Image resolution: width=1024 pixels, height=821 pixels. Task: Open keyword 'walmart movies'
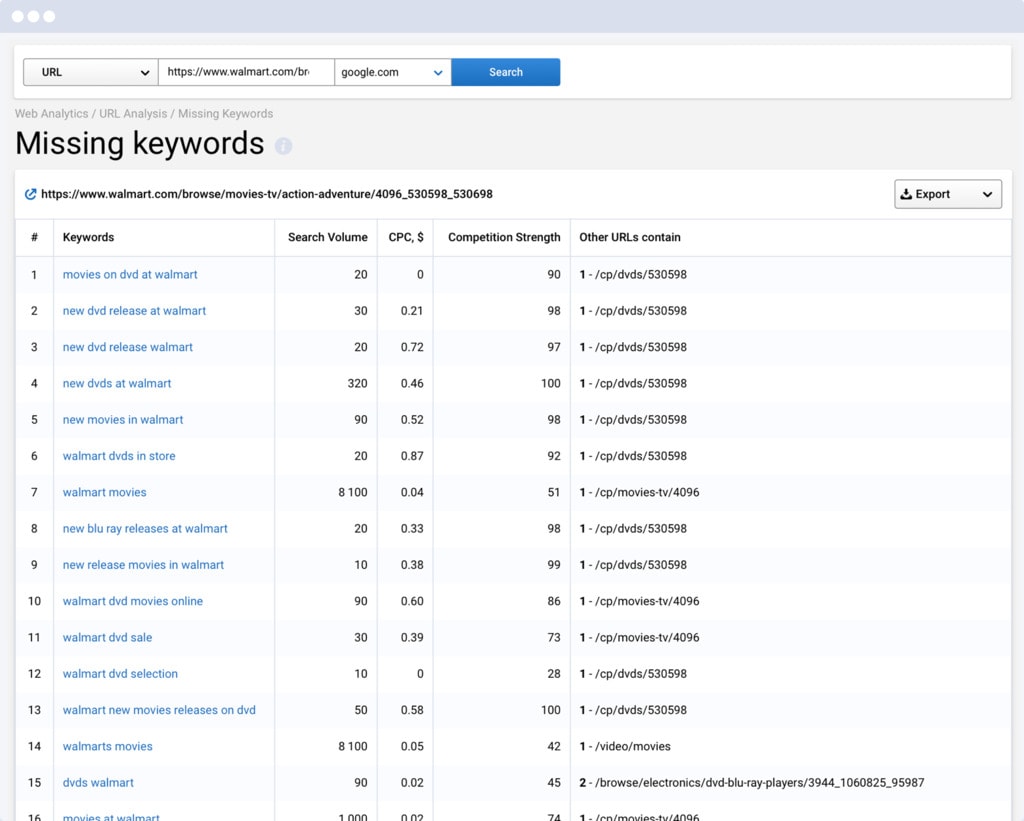click(104, 492)
